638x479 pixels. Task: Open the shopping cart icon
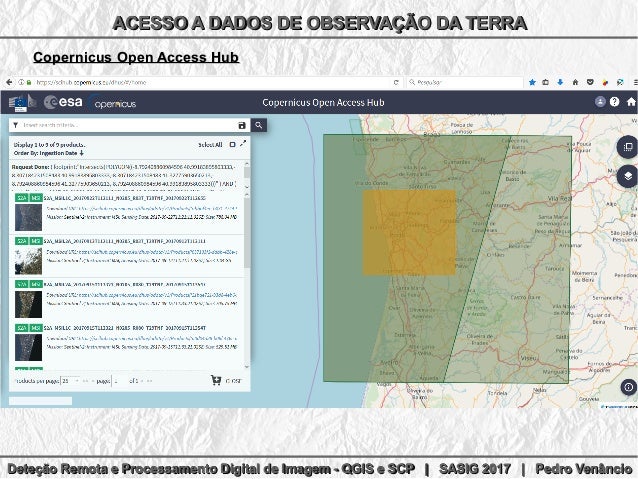pos(216,380)
